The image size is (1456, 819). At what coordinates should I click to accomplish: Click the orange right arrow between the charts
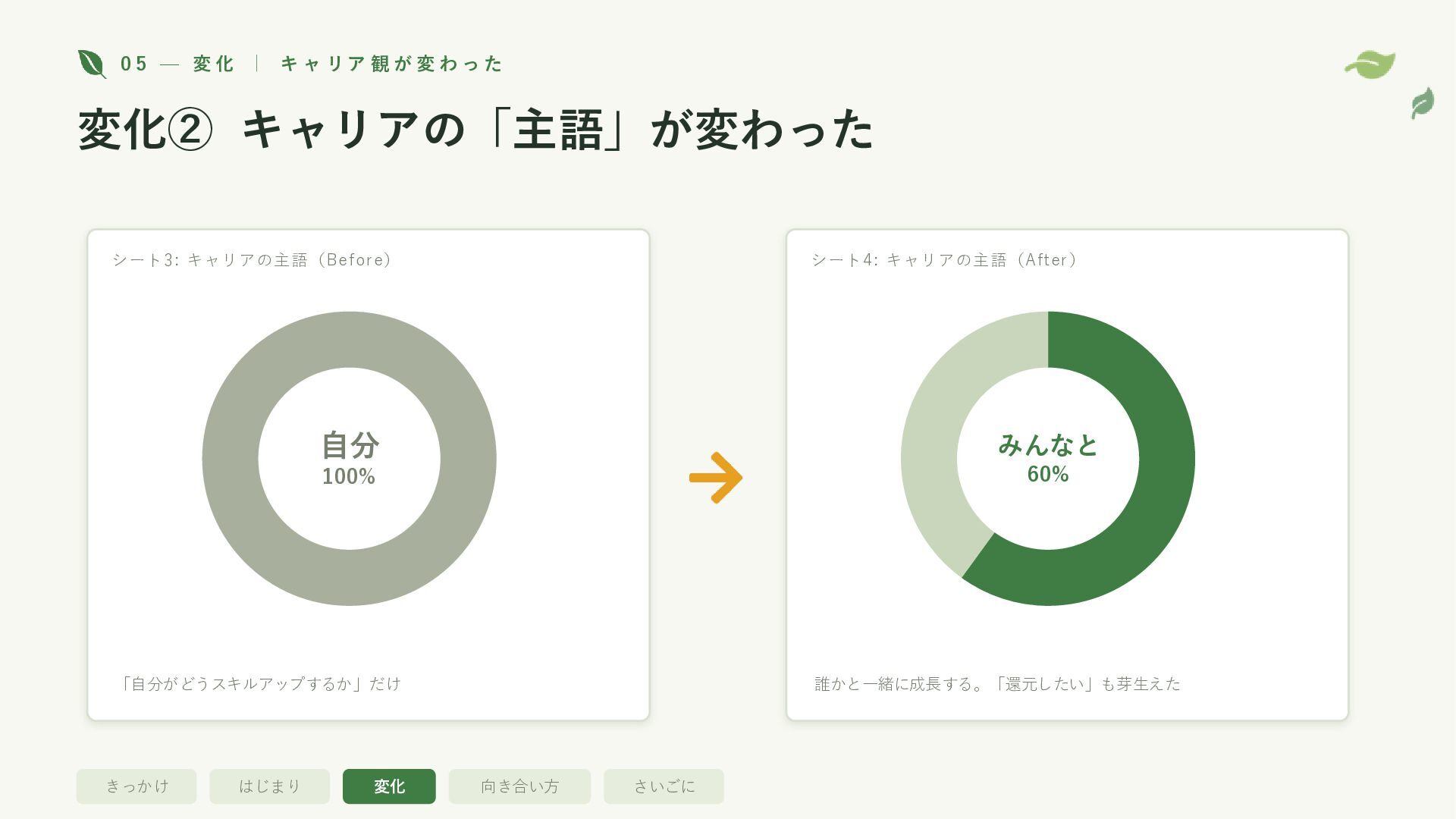(x=716, y=478)
